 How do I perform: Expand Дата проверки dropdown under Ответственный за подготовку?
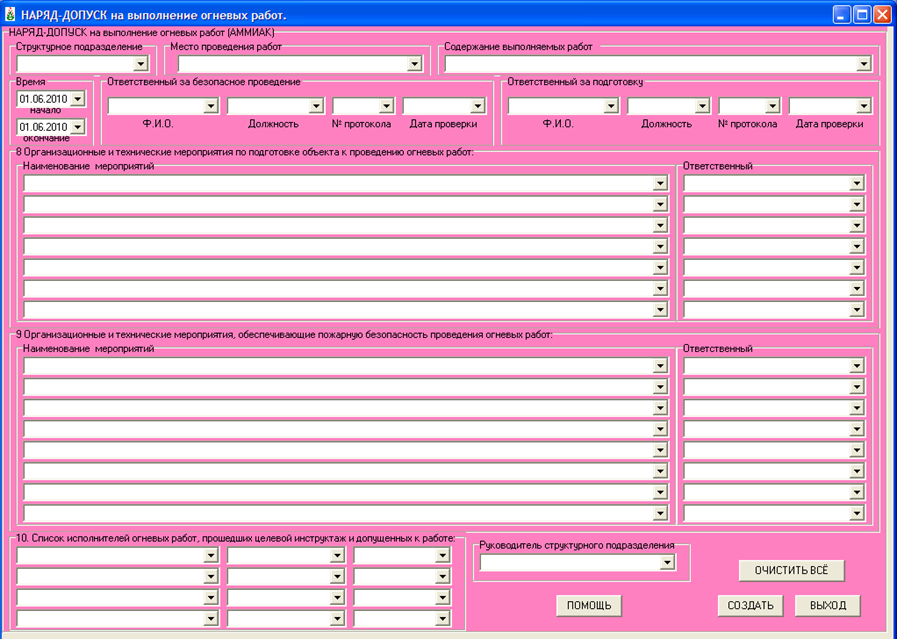pos(863,105)
